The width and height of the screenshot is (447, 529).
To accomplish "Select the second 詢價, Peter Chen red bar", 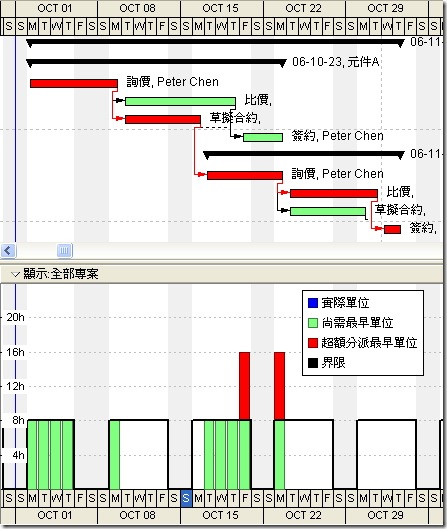I will click(245, 175).
